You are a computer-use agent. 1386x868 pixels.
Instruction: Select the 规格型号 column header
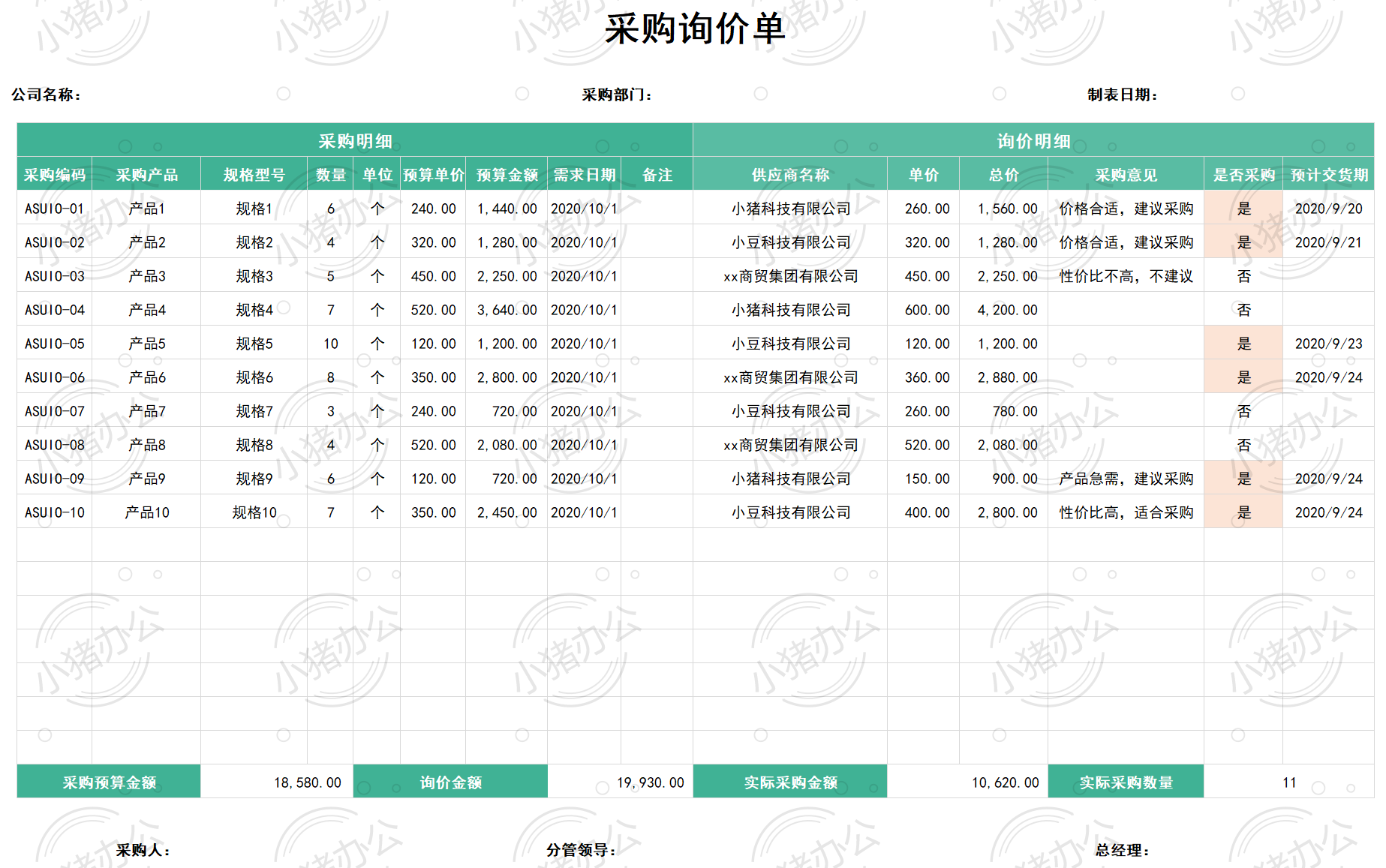click(254, 175)
